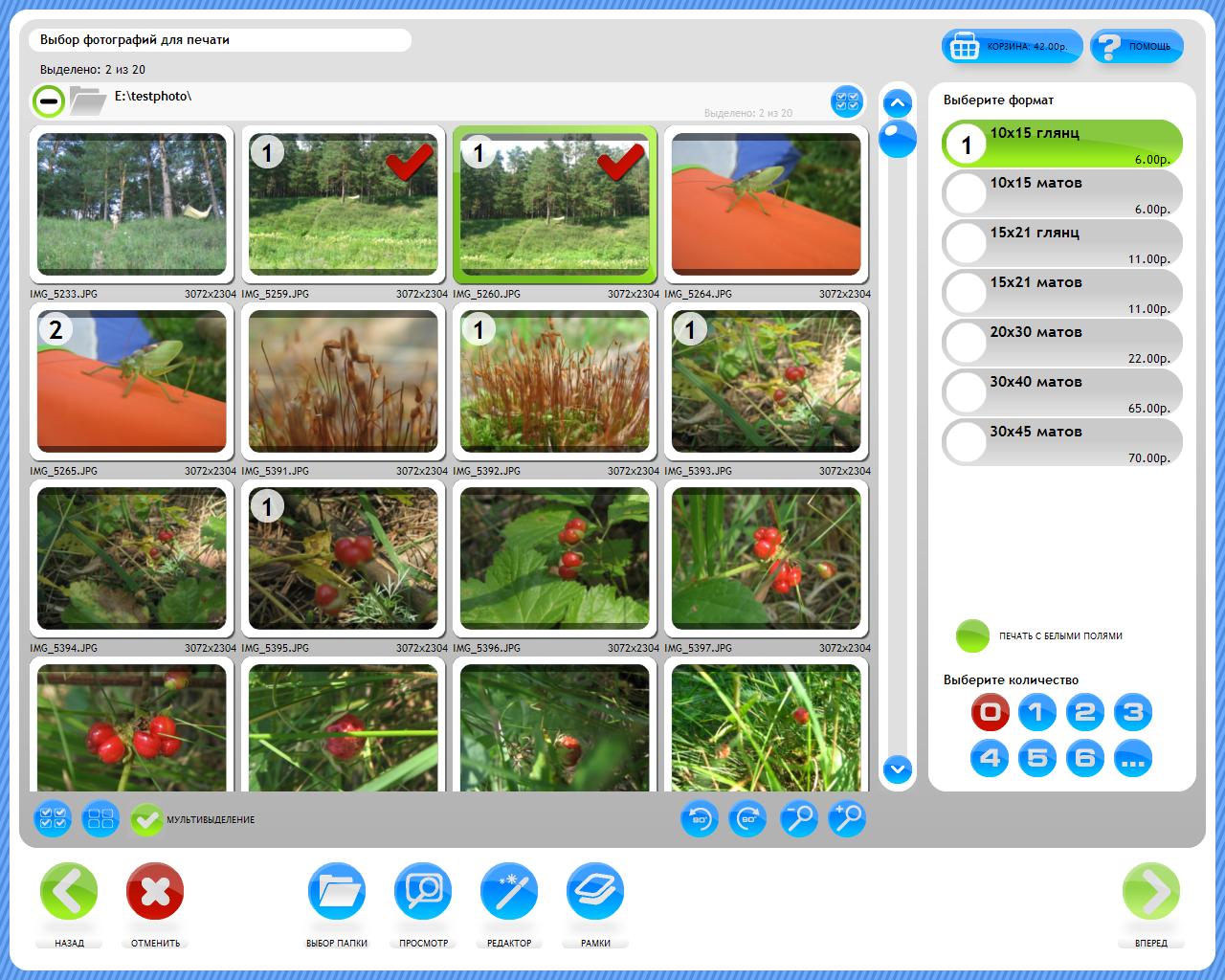The height and width of the screenshot is (980, 1225).
Task: Choose the 30x45 матов format
Action: coord(1062,443)
